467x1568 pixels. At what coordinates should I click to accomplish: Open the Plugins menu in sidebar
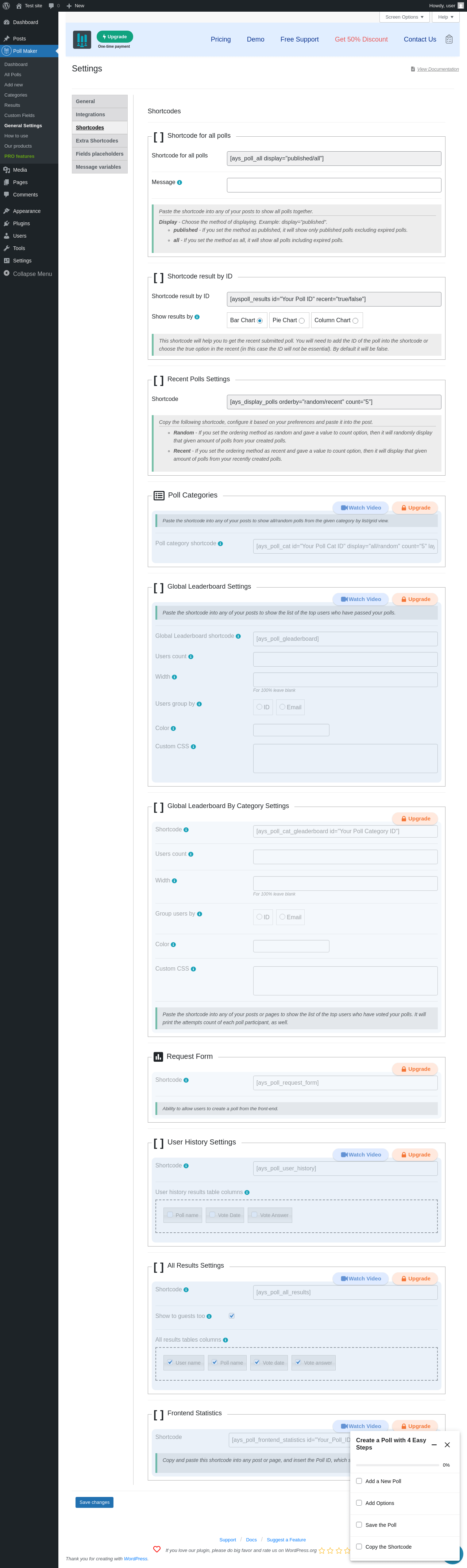(x=21, y=223)
